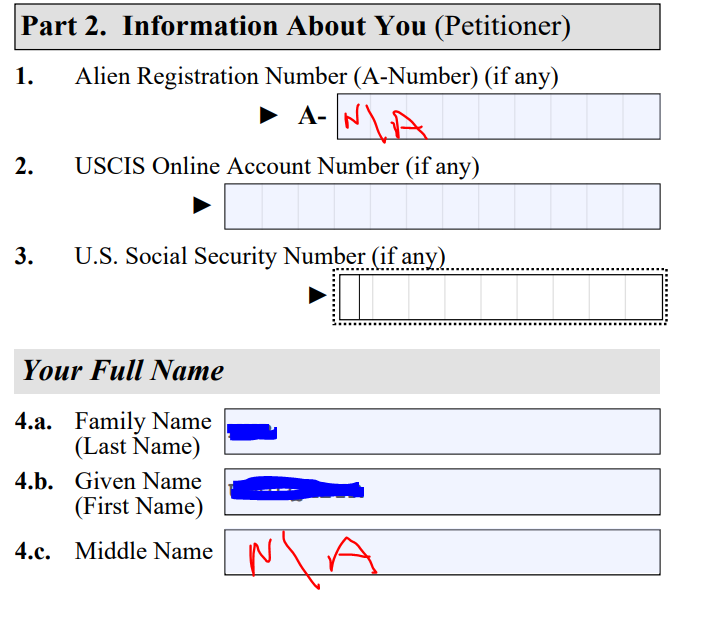Click the arrow marker before A- prefix
711x619 pixels.
click(x=268, y=115)
